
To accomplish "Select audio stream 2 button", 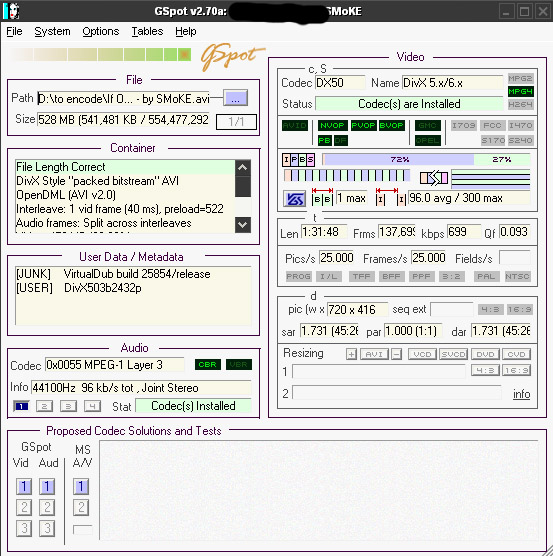I will coord(45,406).
